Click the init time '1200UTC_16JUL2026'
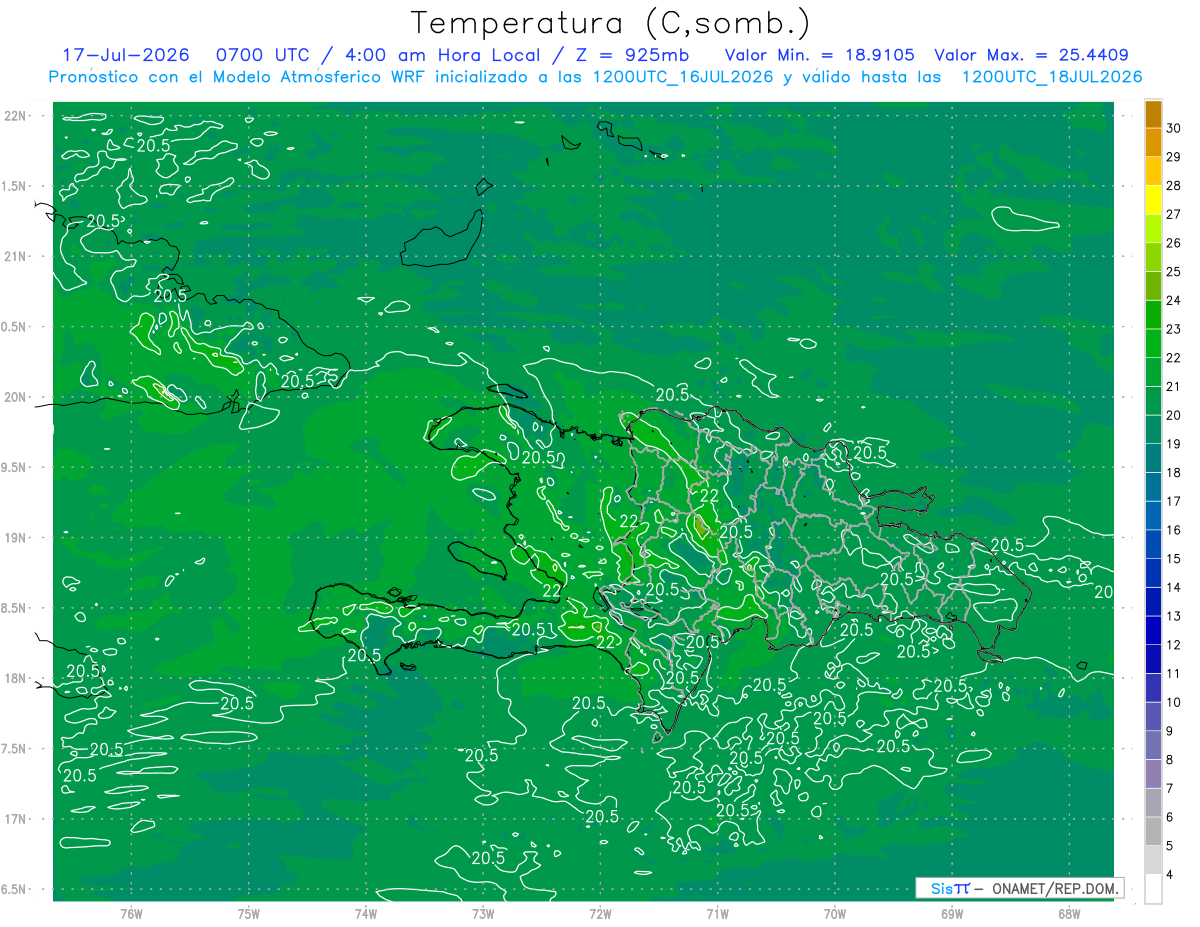Screen dimensions: 1200x927 (683, 77)
